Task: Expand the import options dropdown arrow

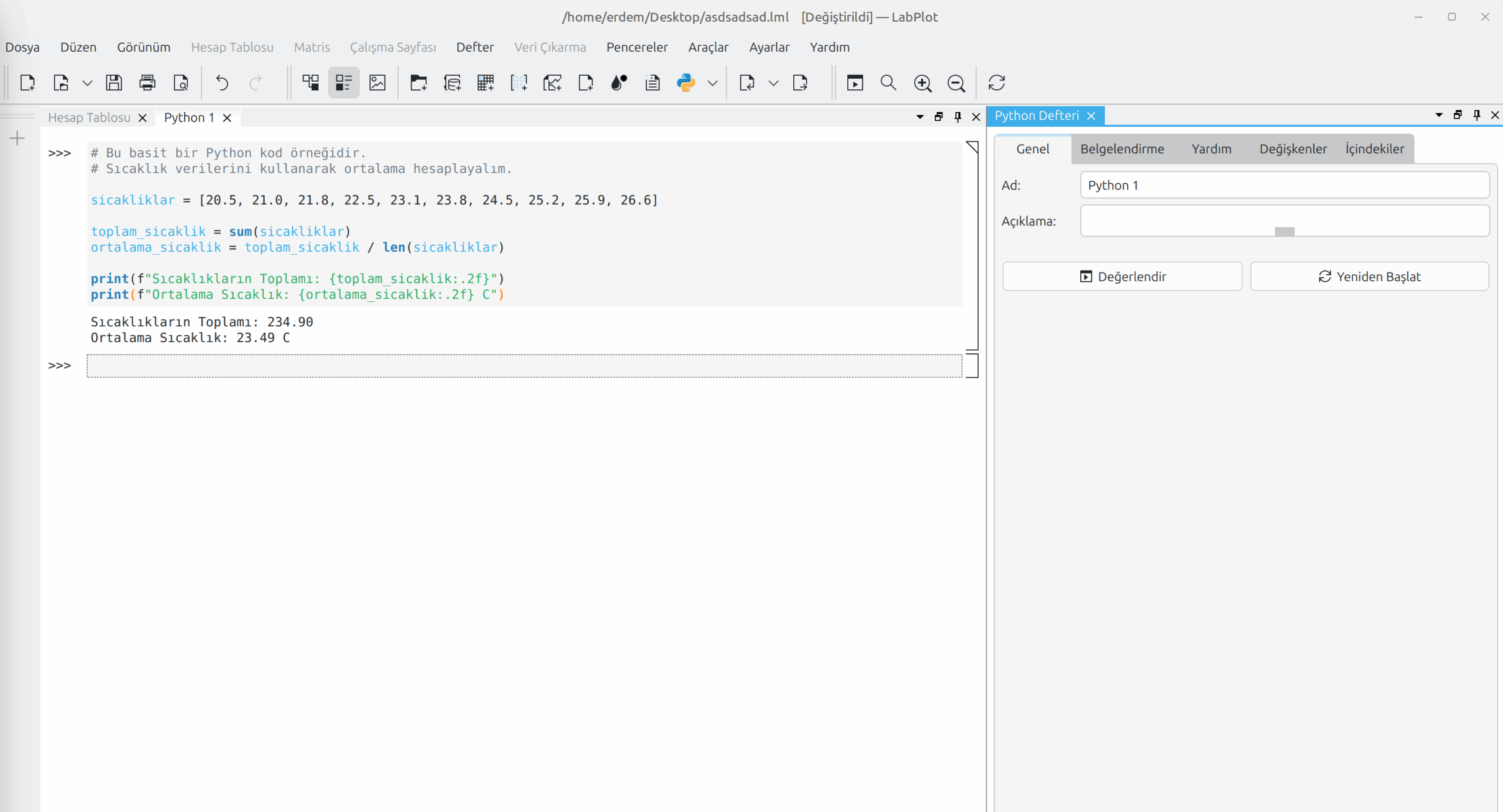Action: (774, 83)
